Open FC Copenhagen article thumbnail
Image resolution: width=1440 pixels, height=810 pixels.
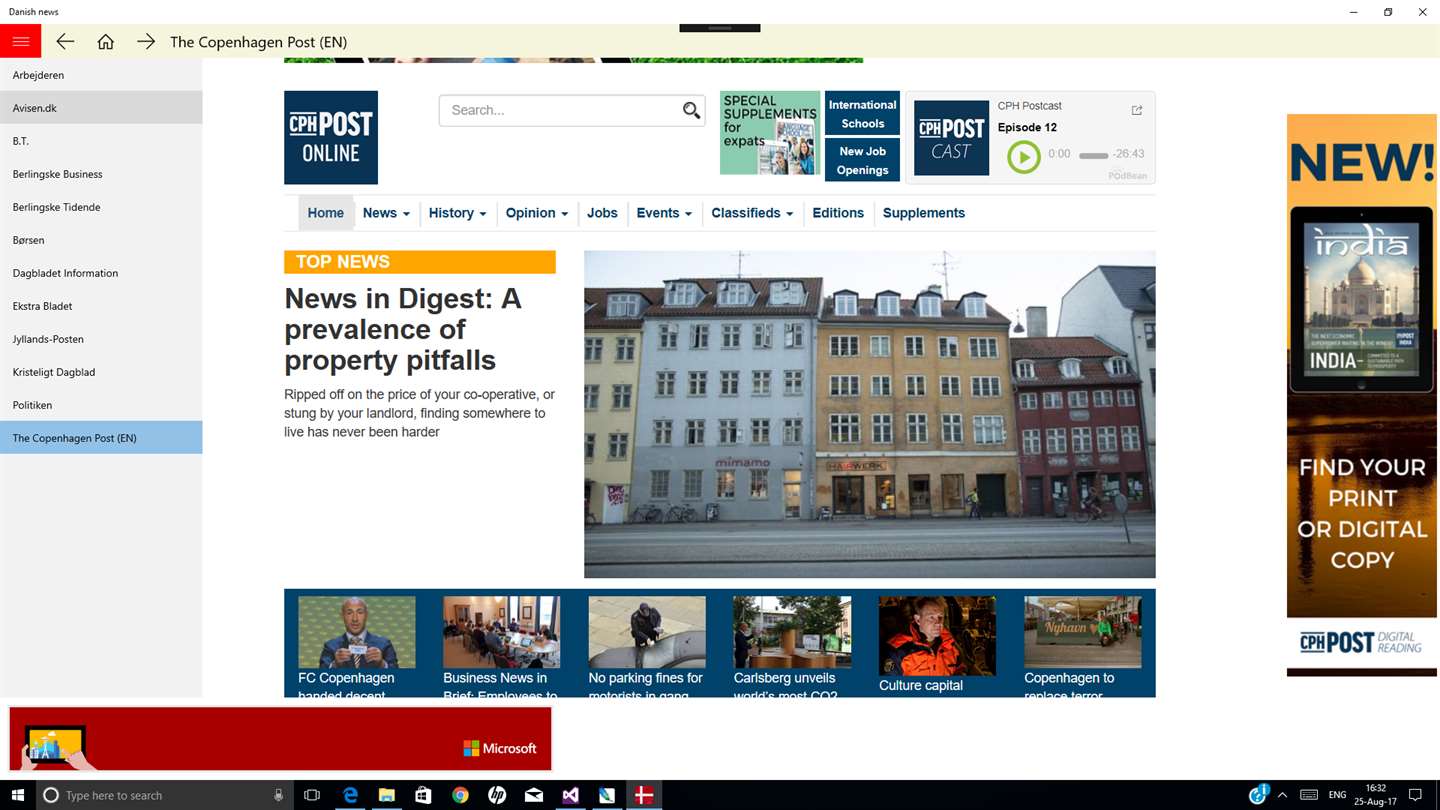point(356,632)
